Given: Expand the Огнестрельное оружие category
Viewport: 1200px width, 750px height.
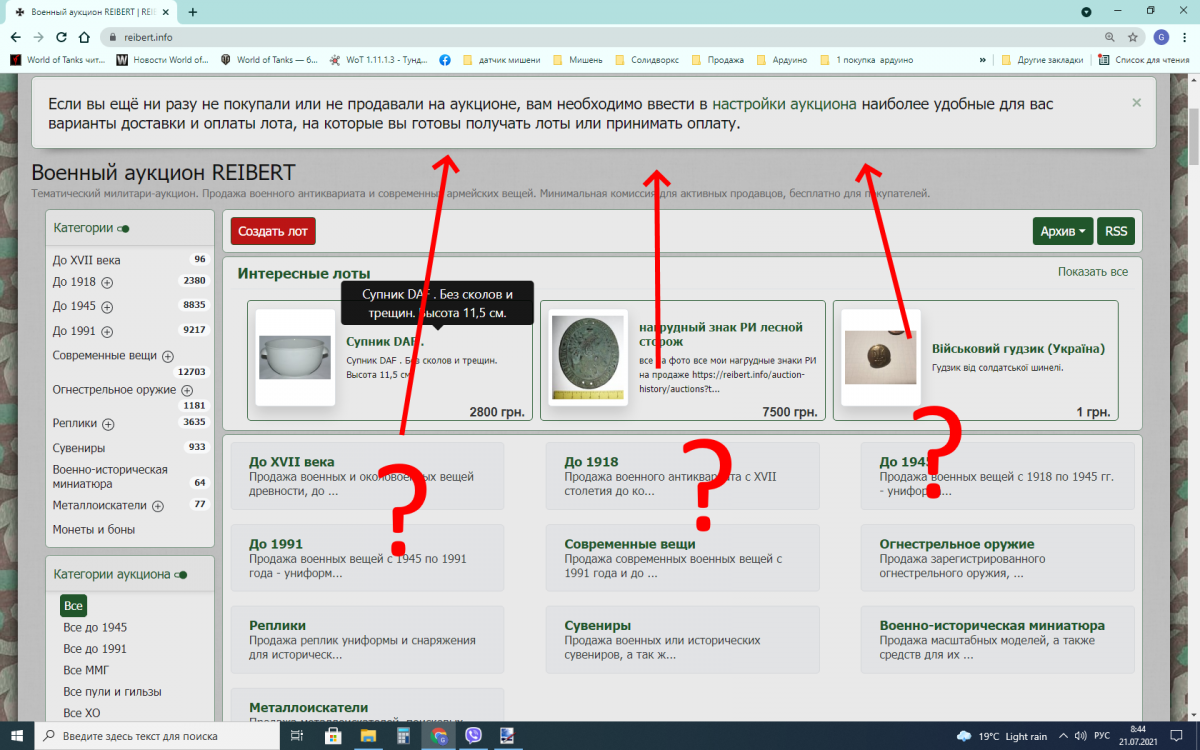Looking at the screenshot, I should pos(187,391).
